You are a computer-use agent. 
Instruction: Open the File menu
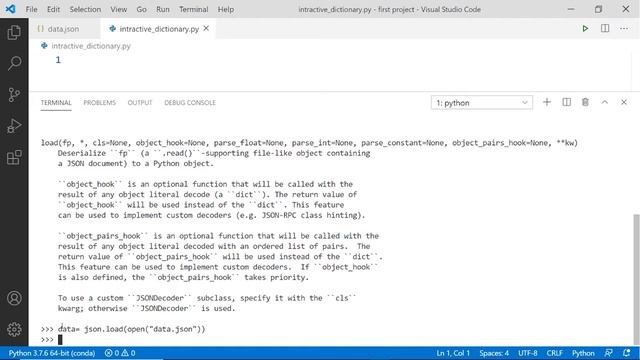[31, 9]
